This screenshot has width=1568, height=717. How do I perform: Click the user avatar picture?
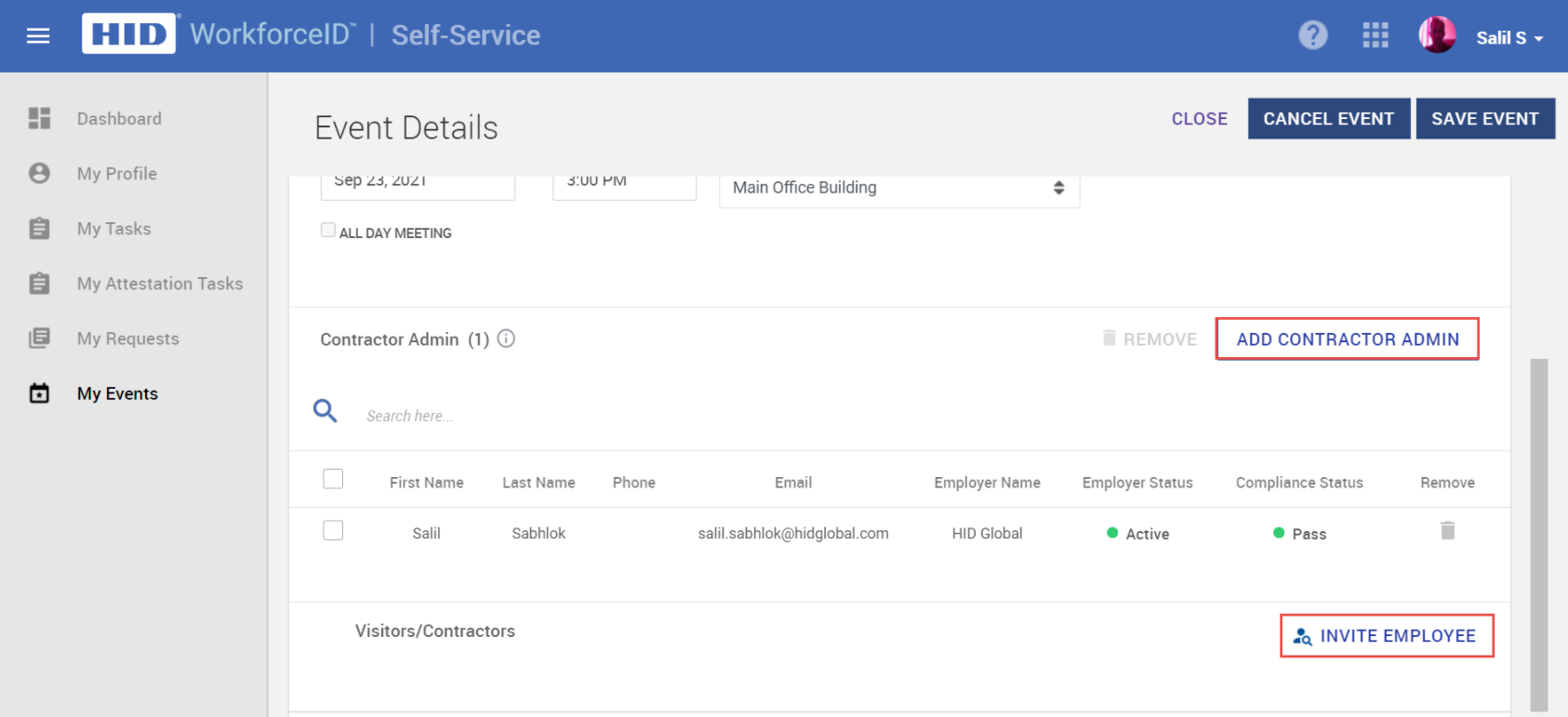pyautogui.click(x=1438, y=35)
